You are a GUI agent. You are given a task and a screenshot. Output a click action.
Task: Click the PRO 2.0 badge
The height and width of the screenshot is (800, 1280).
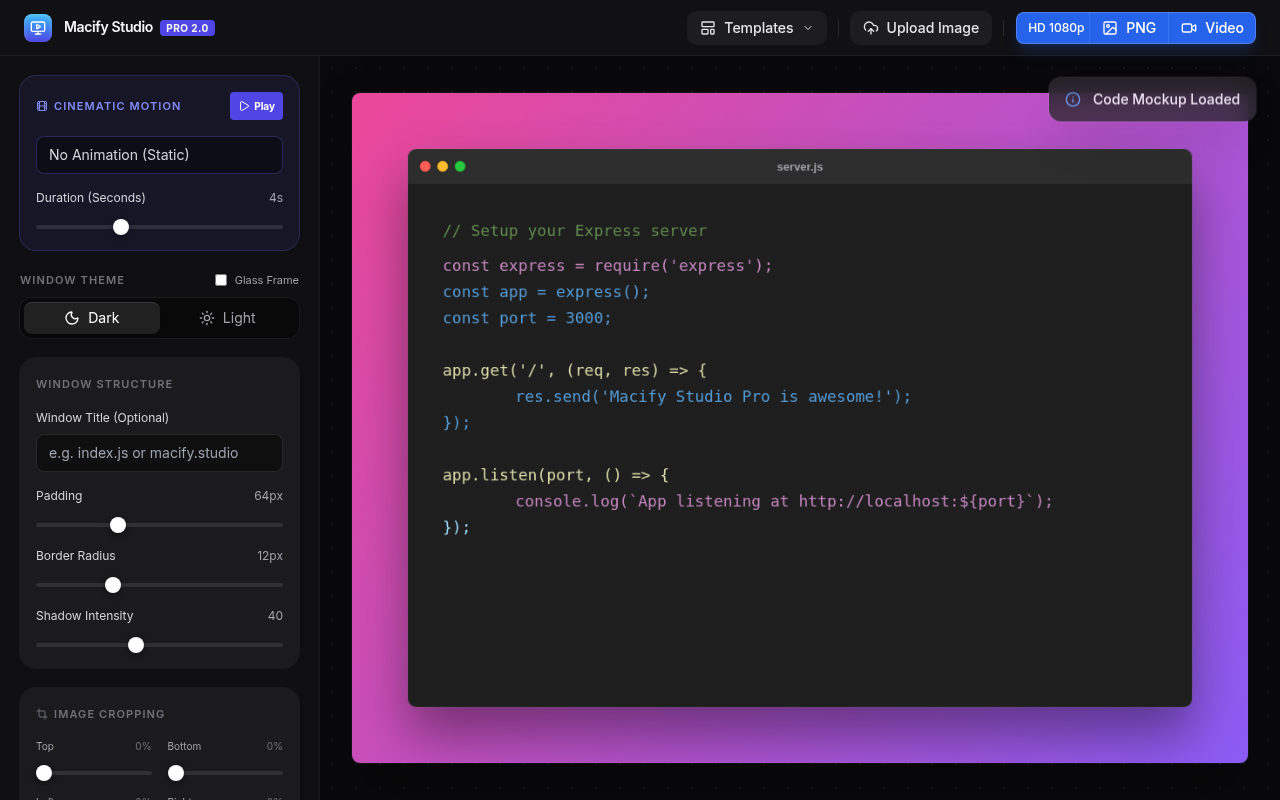point(187,28)
